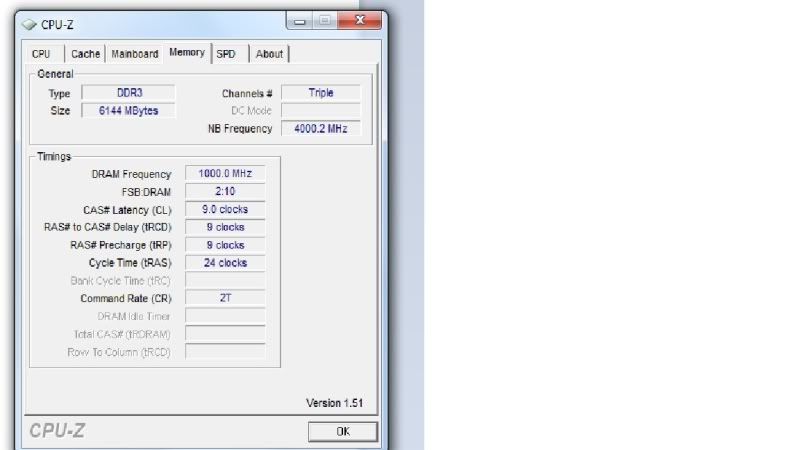Click the RAS# Precharge (tRP) label
800x450 pixels.
click(120, 245)
